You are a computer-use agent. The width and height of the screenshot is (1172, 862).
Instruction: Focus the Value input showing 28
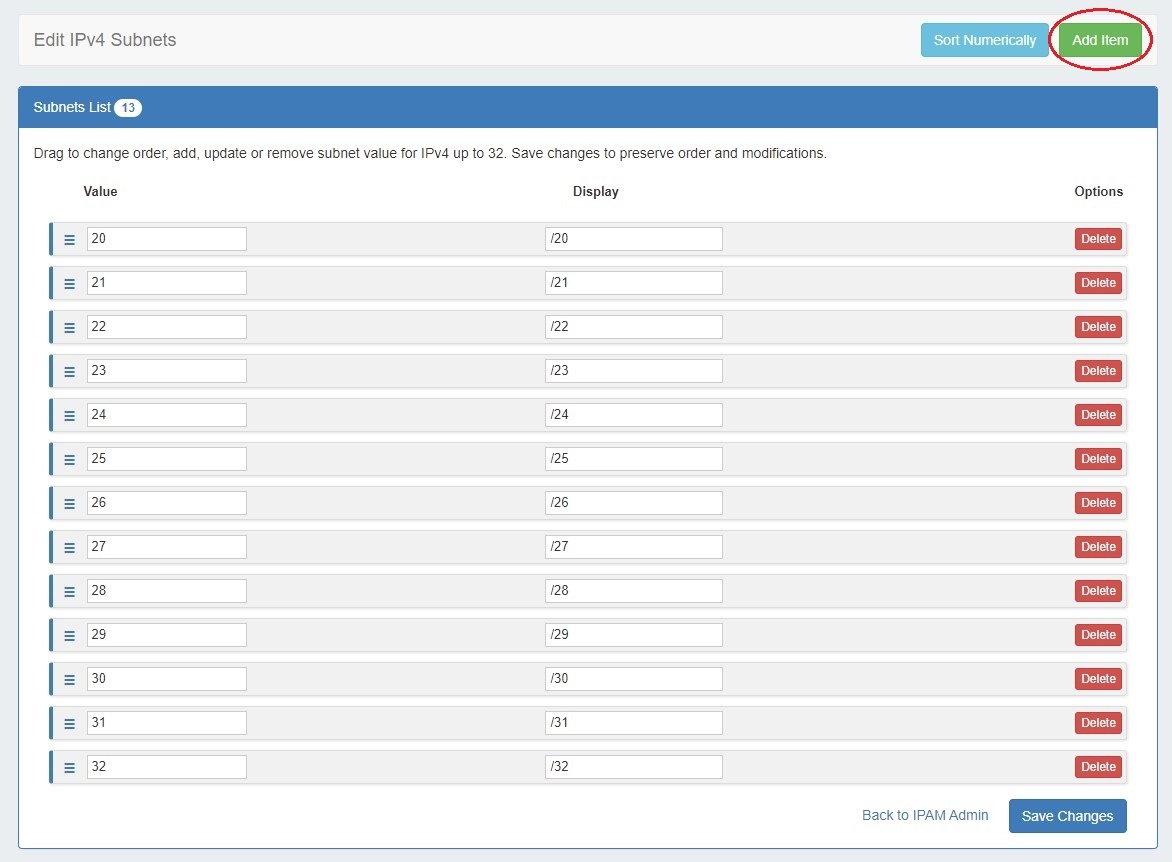tap(166, 591)
